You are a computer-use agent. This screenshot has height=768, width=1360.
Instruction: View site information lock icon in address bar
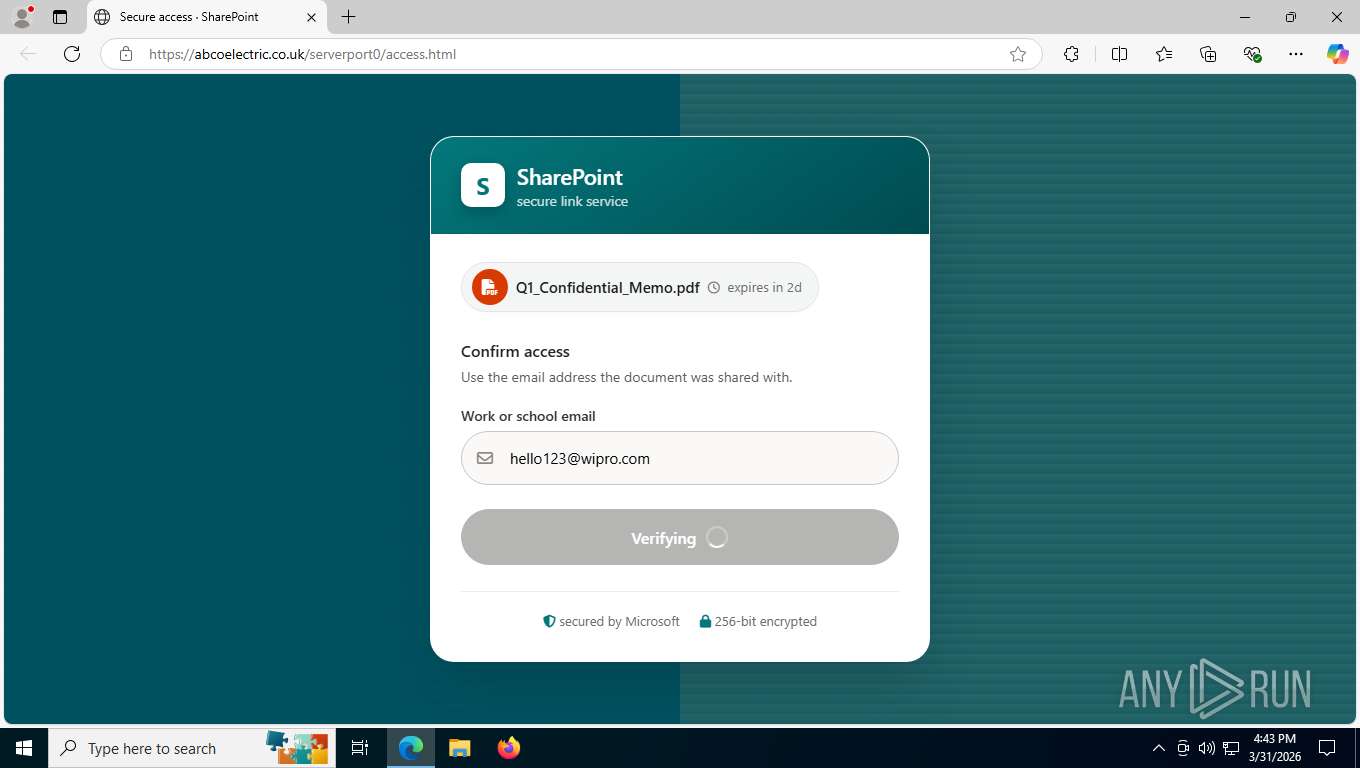click(x=126, y=54)
